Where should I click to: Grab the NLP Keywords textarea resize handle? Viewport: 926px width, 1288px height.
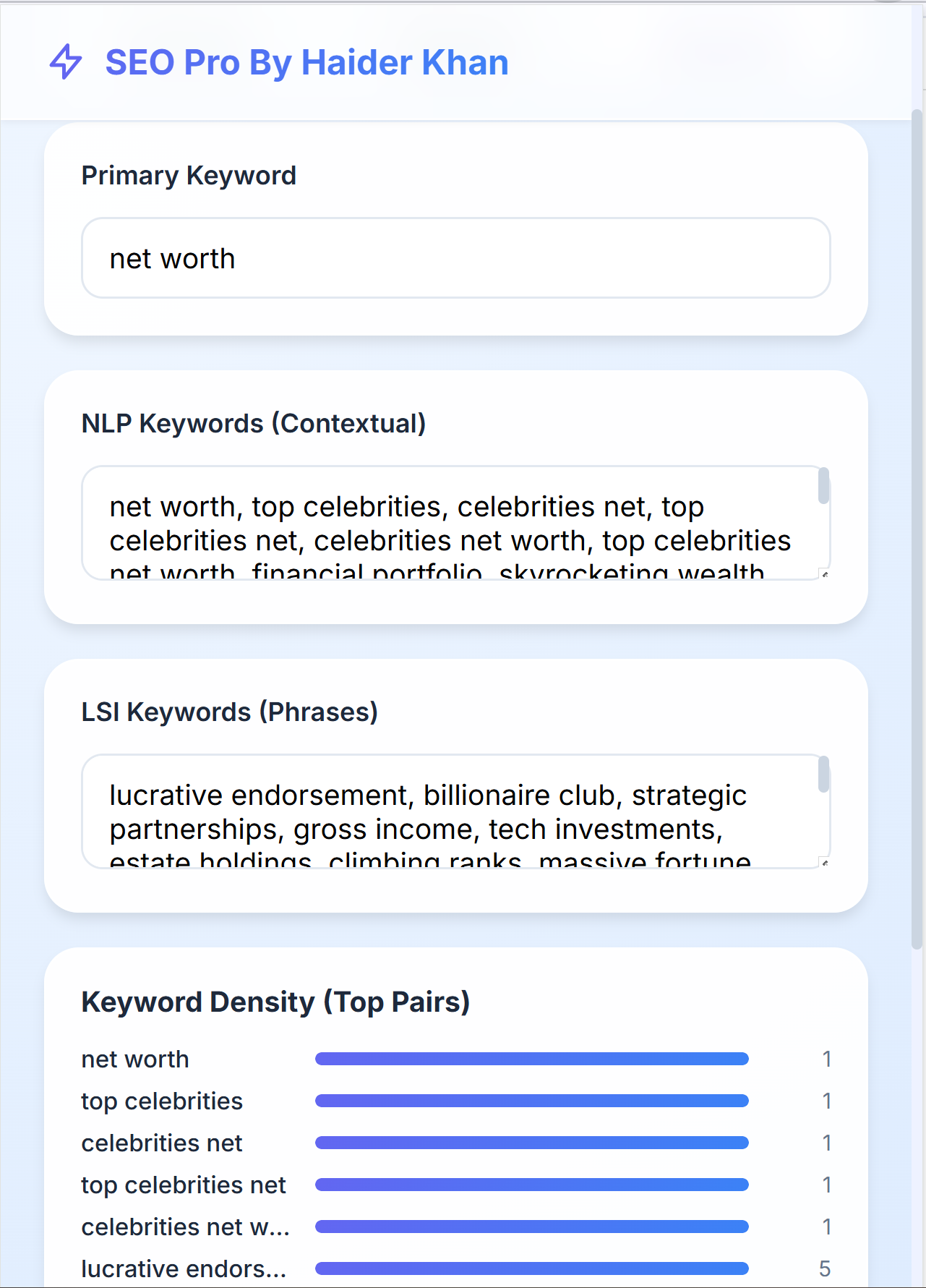click(825, 575)
